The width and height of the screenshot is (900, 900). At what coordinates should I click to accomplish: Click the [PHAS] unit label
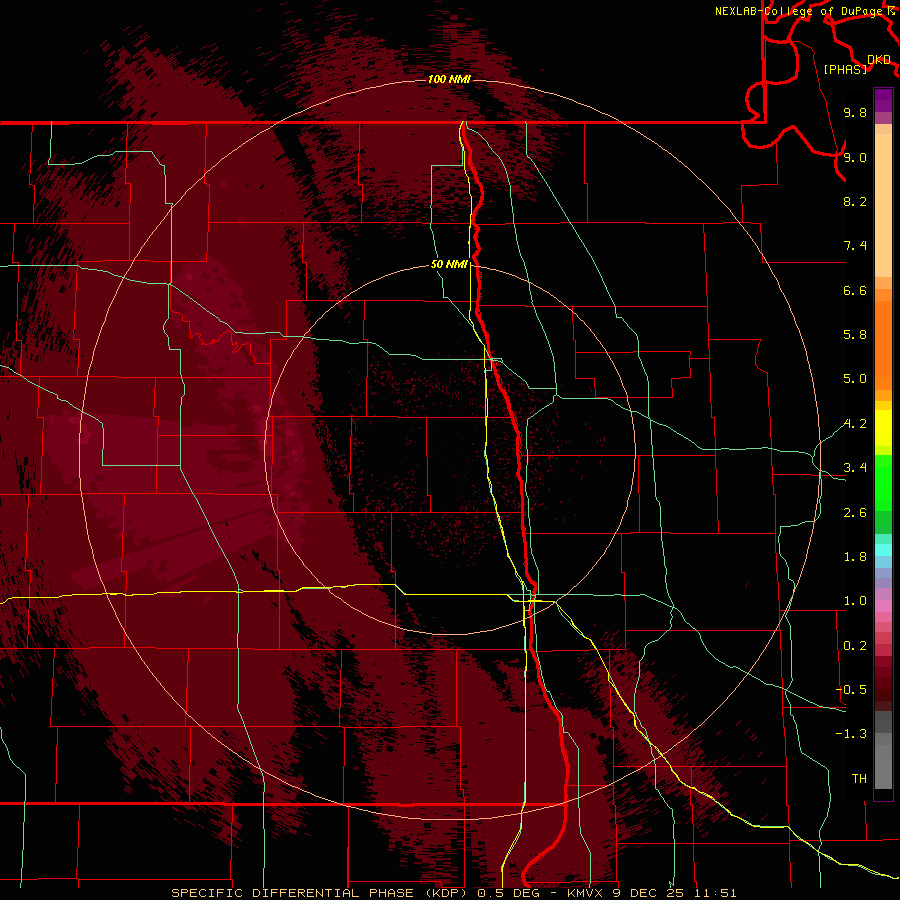845,70
